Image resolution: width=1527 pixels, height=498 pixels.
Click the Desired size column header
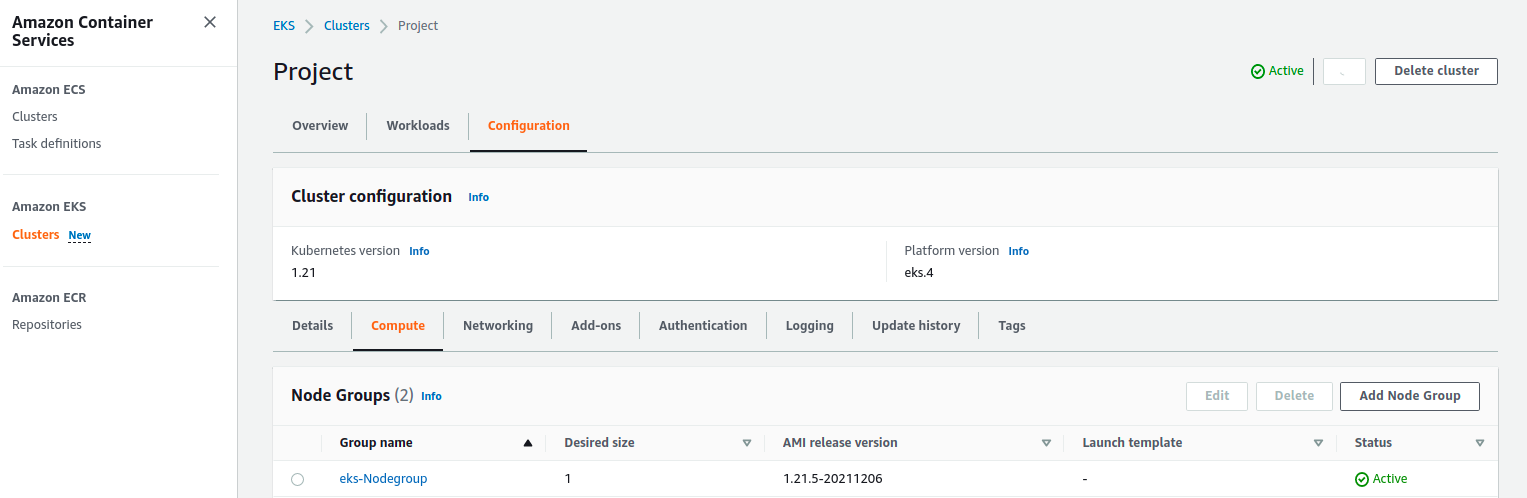pos(599,443)
